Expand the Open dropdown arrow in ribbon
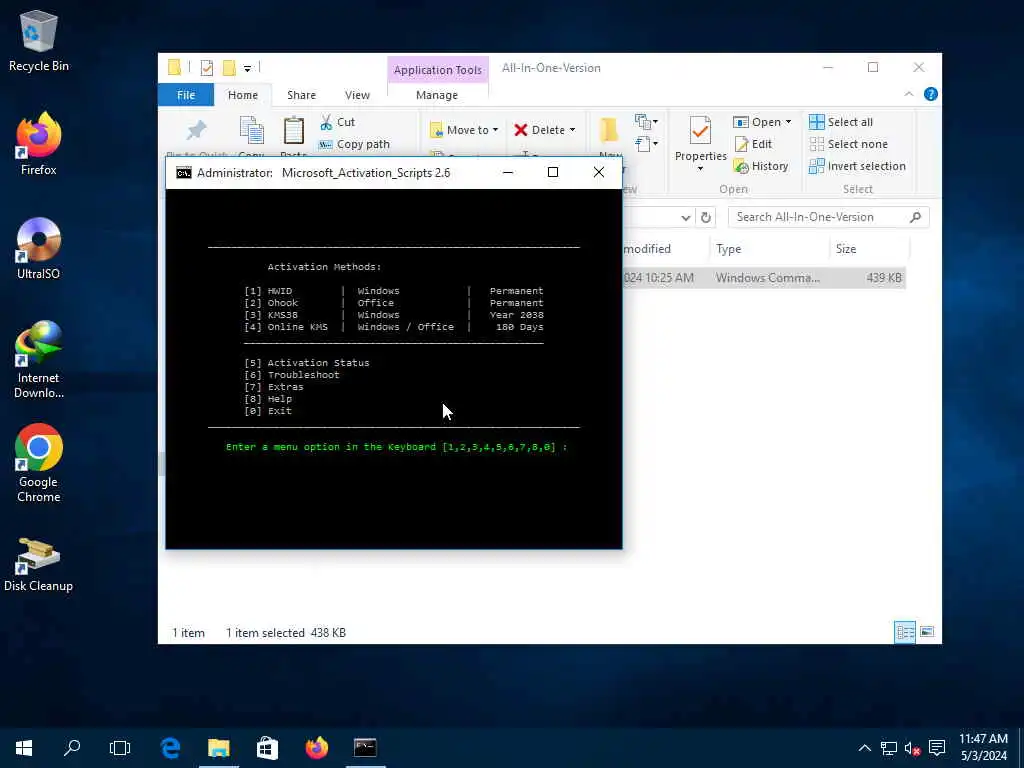This screenshot has width=1024, height=768. (788, 122)
